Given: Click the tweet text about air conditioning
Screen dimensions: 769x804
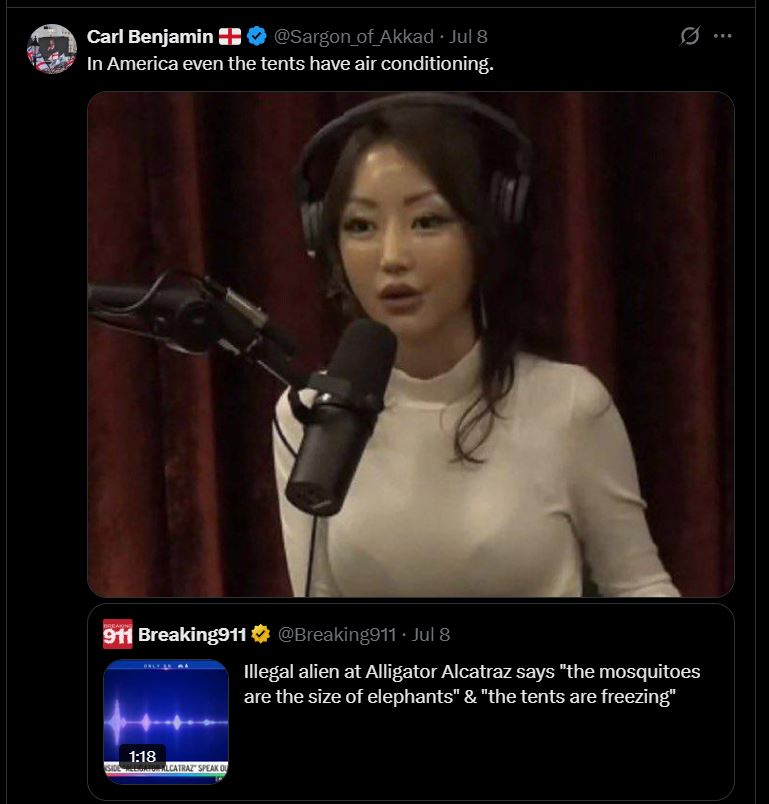Looking at the screenshot, I should pos(290,64).
